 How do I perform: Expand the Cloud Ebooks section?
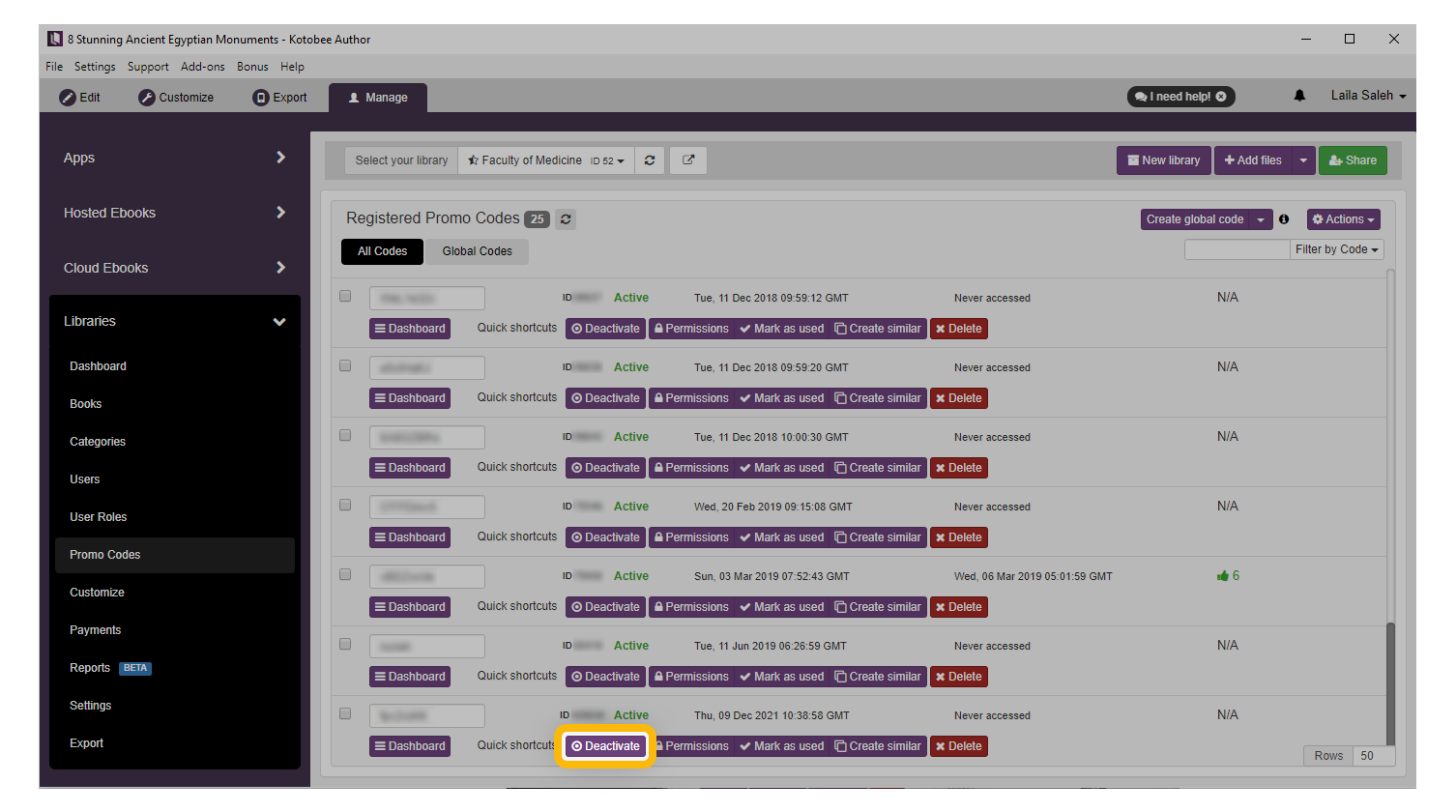click(174, 268)
